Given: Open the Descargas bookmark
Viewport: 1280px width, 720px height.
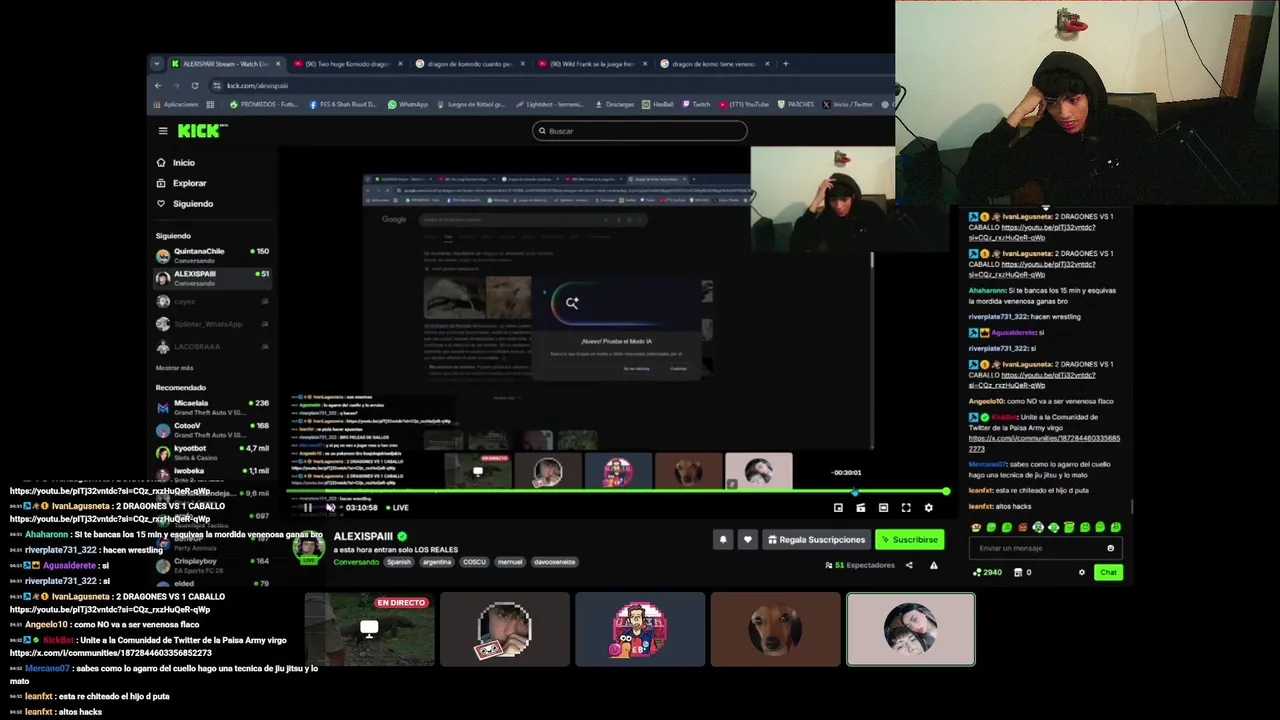Looking at the screenshot, I should 614,104.
